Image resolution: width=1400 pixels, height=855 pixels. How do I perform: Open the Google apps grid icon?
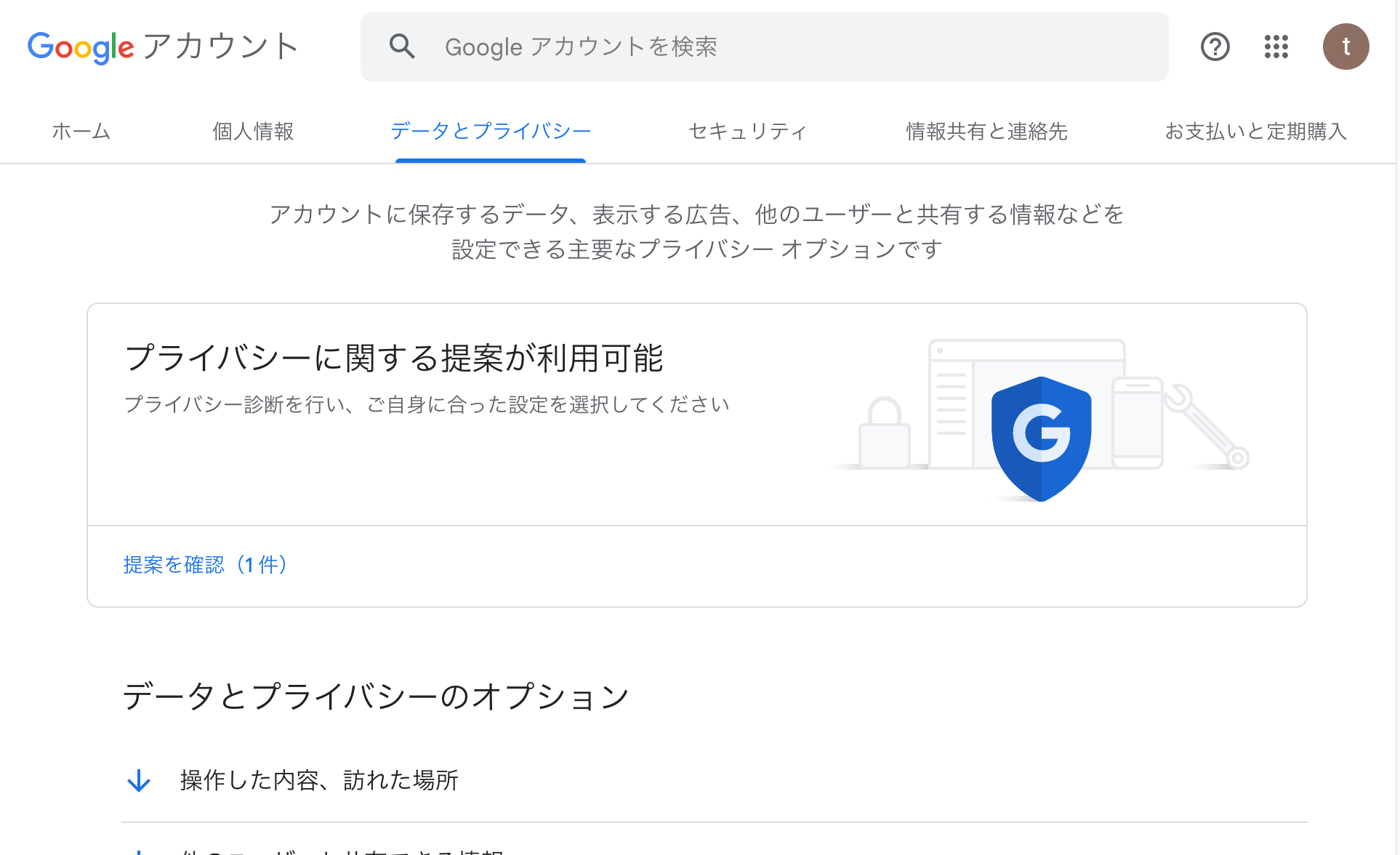click(1276, 47)
